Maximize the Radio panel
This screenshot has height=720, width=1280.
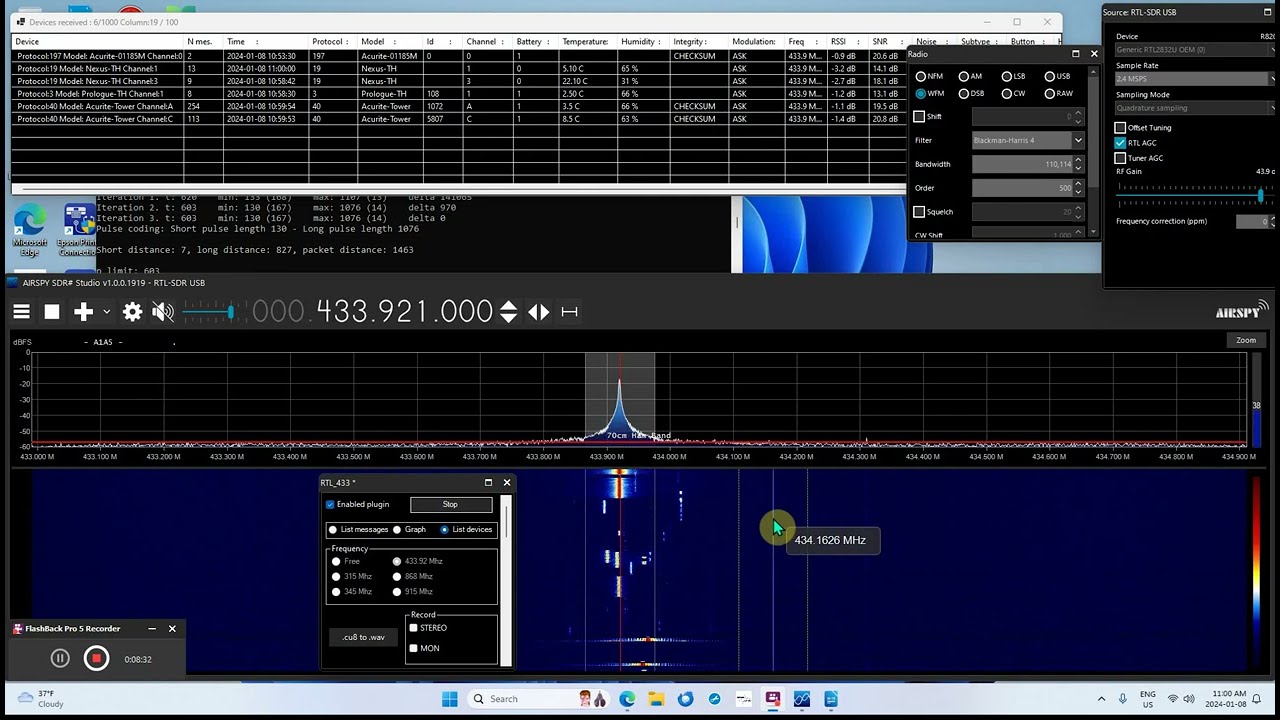[1076, 54]
